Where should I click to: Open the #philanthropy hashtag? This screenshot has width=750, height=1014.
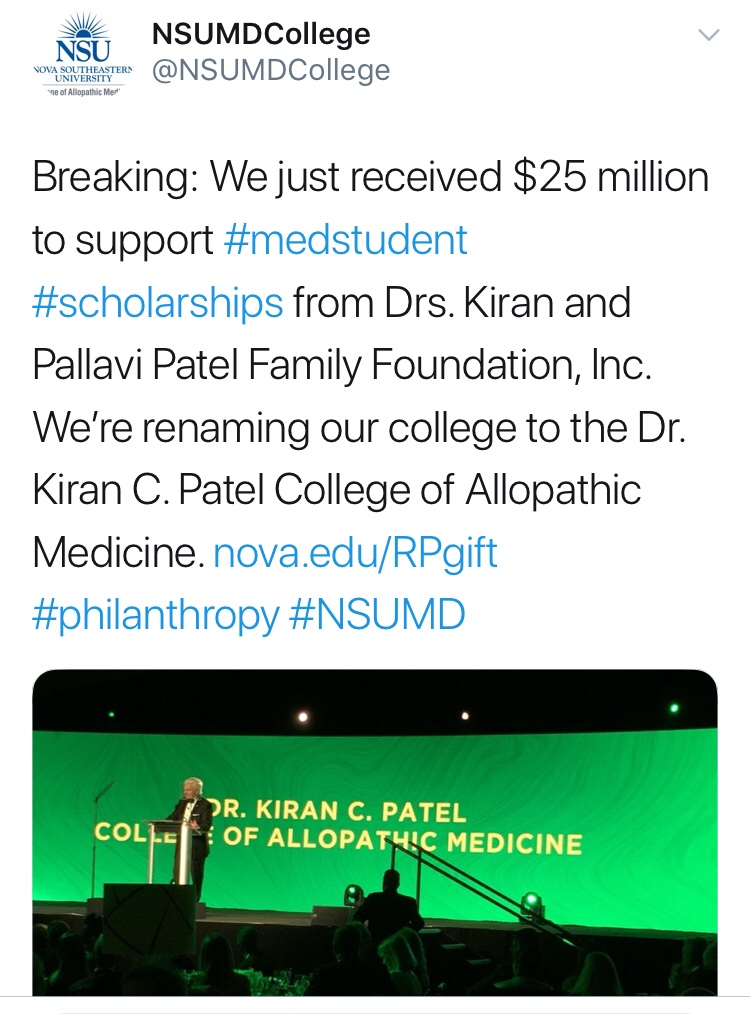[155, 615]
